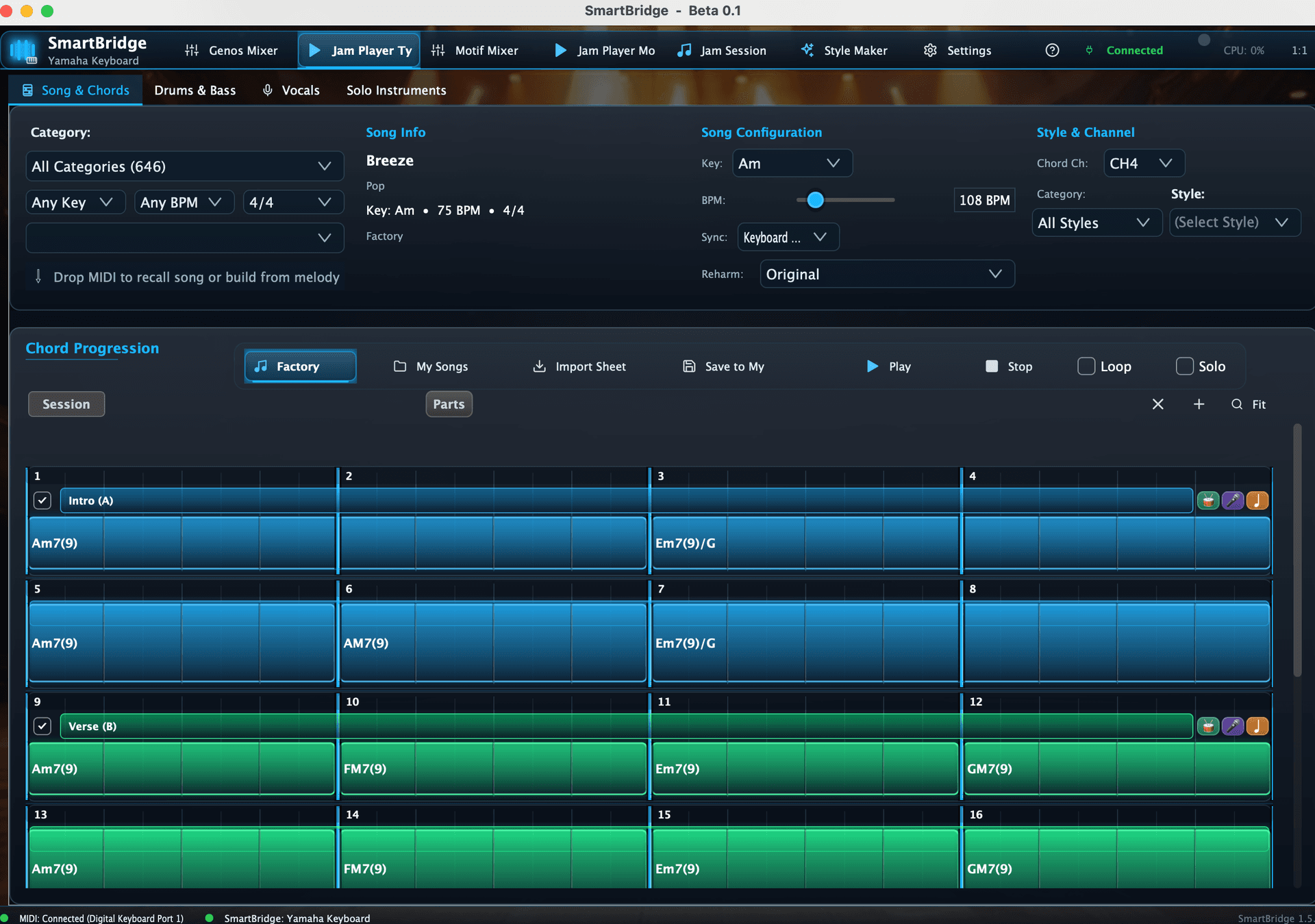Image resolution: width=1315 pixels, height=924 pixels.
Task: Click the My Songs folder icon
Action: tap(400, 366)
